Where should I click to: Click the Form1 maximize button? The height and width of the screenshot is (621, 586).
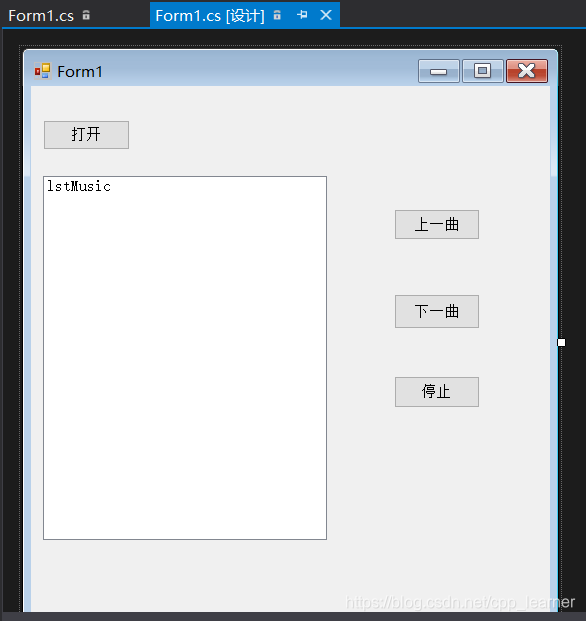[483, 71]
